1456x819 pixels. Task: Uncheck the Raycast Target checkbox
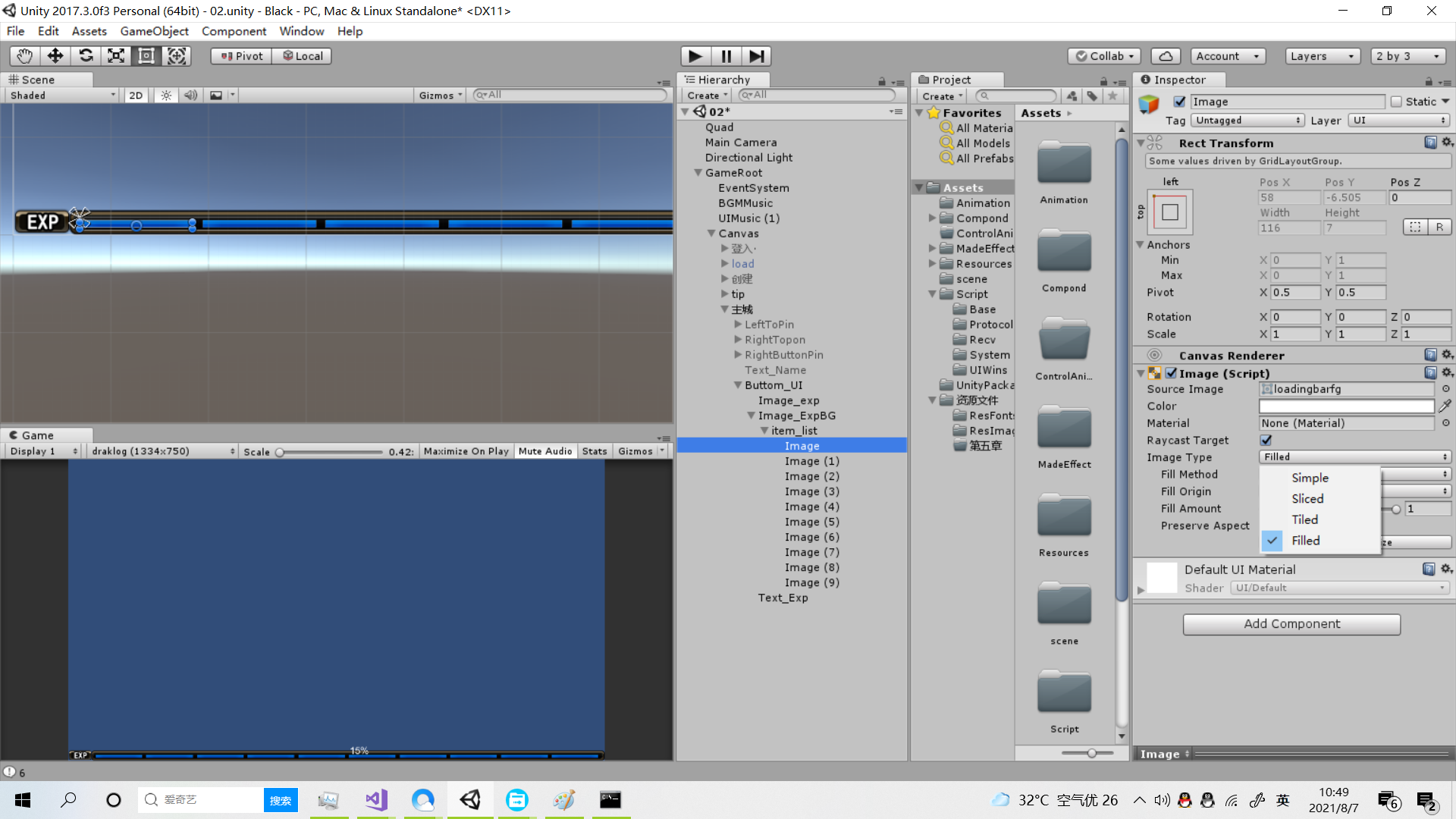pyautogui.click(x=1265, y=440)
